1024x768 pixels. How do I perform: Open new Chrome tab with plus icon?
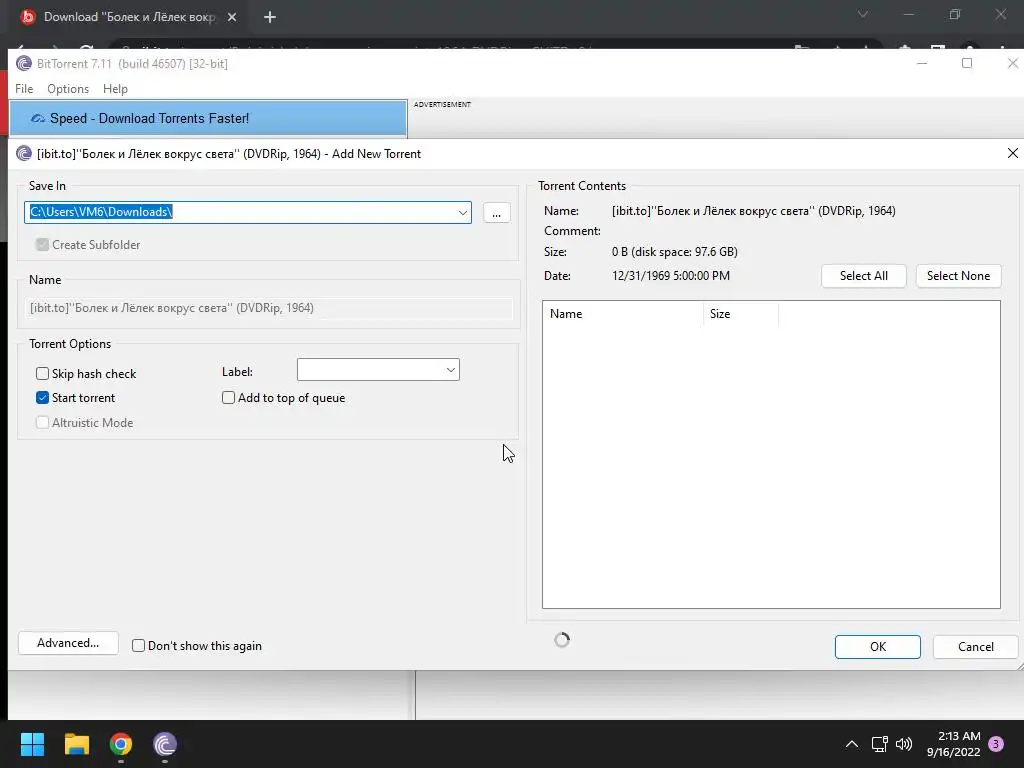pos(270,17)
